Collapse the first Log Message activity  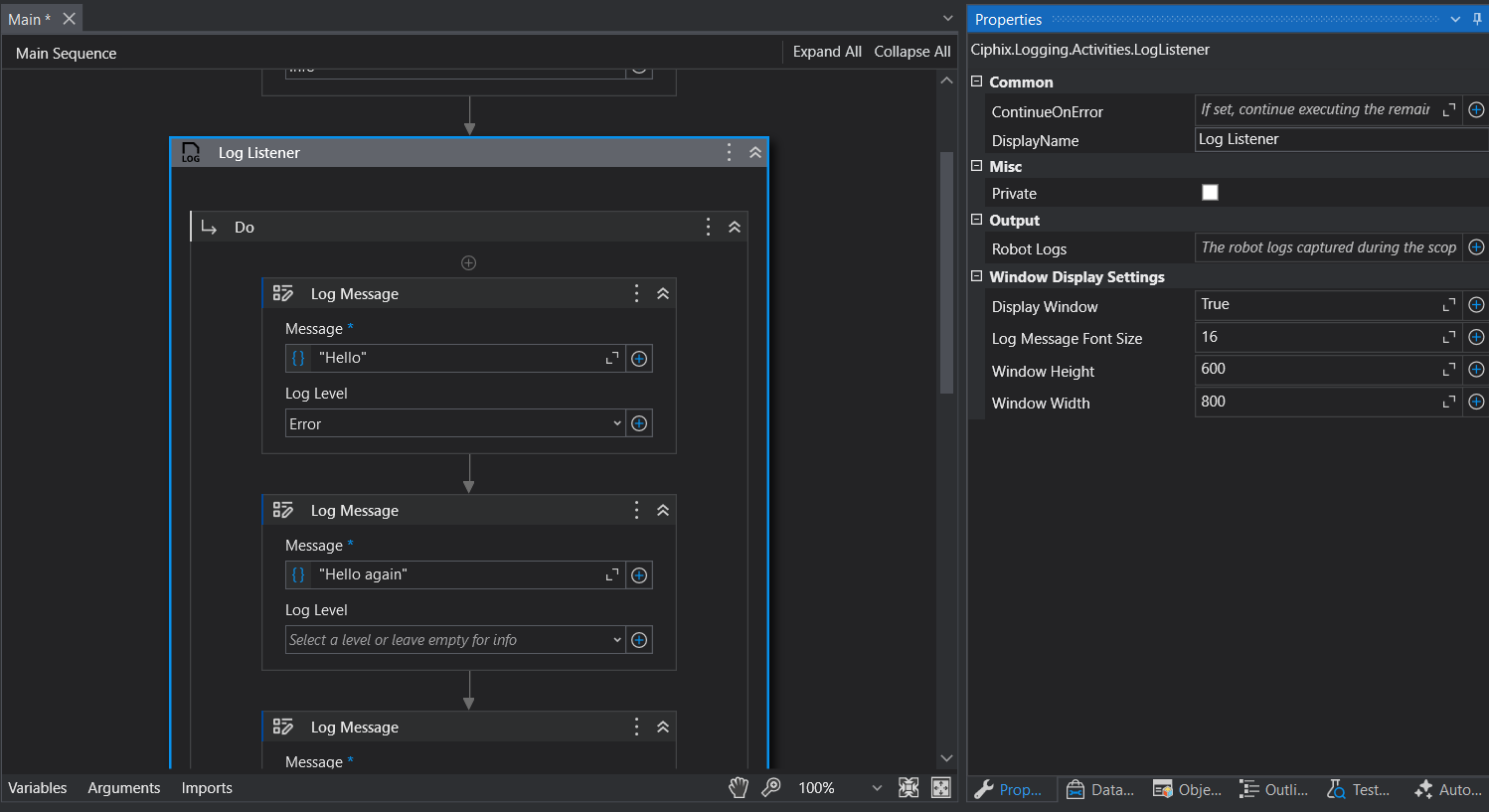click(663, 293)
